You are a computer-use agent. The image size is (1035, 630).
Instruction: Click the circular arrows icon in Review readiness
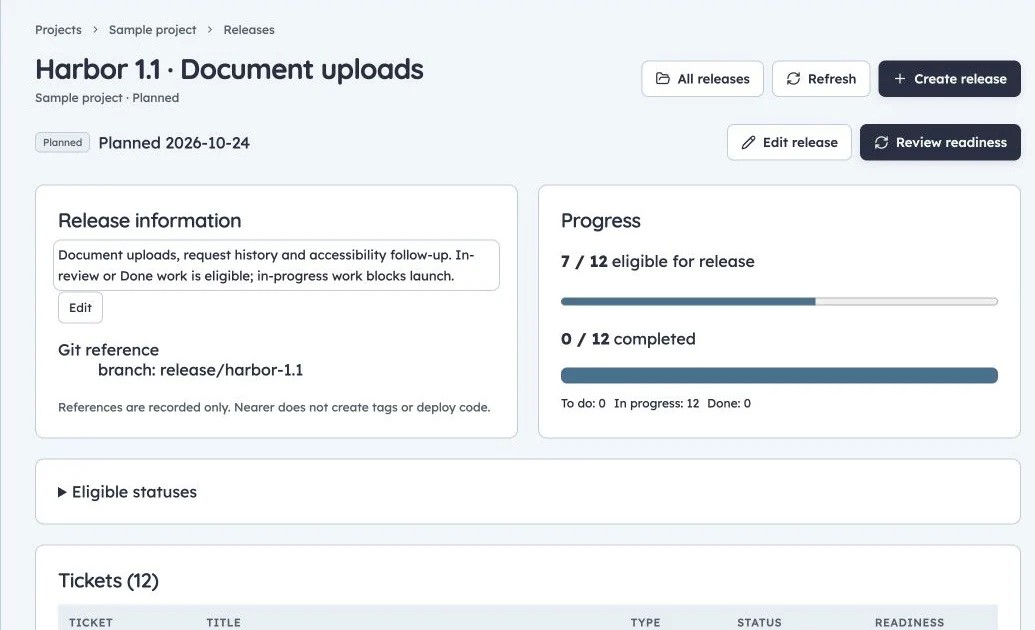point(881,143)
